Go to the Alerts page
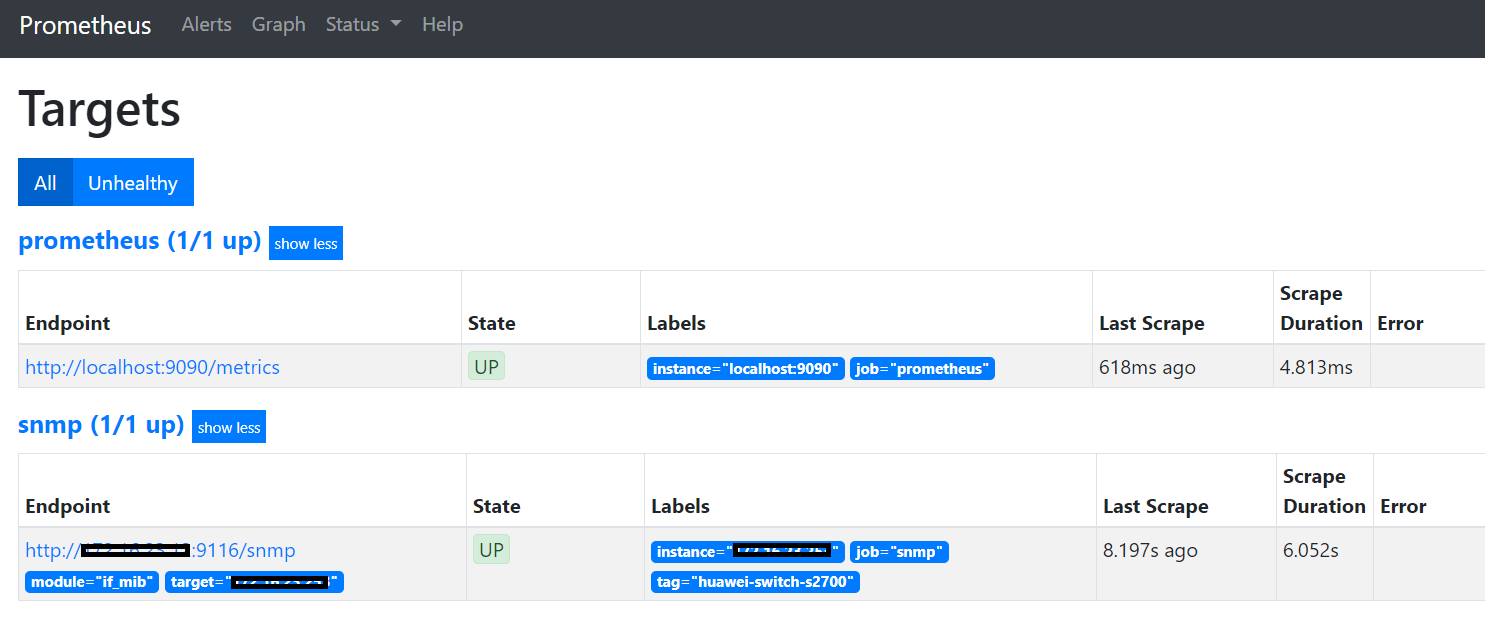 click(206, 25)
